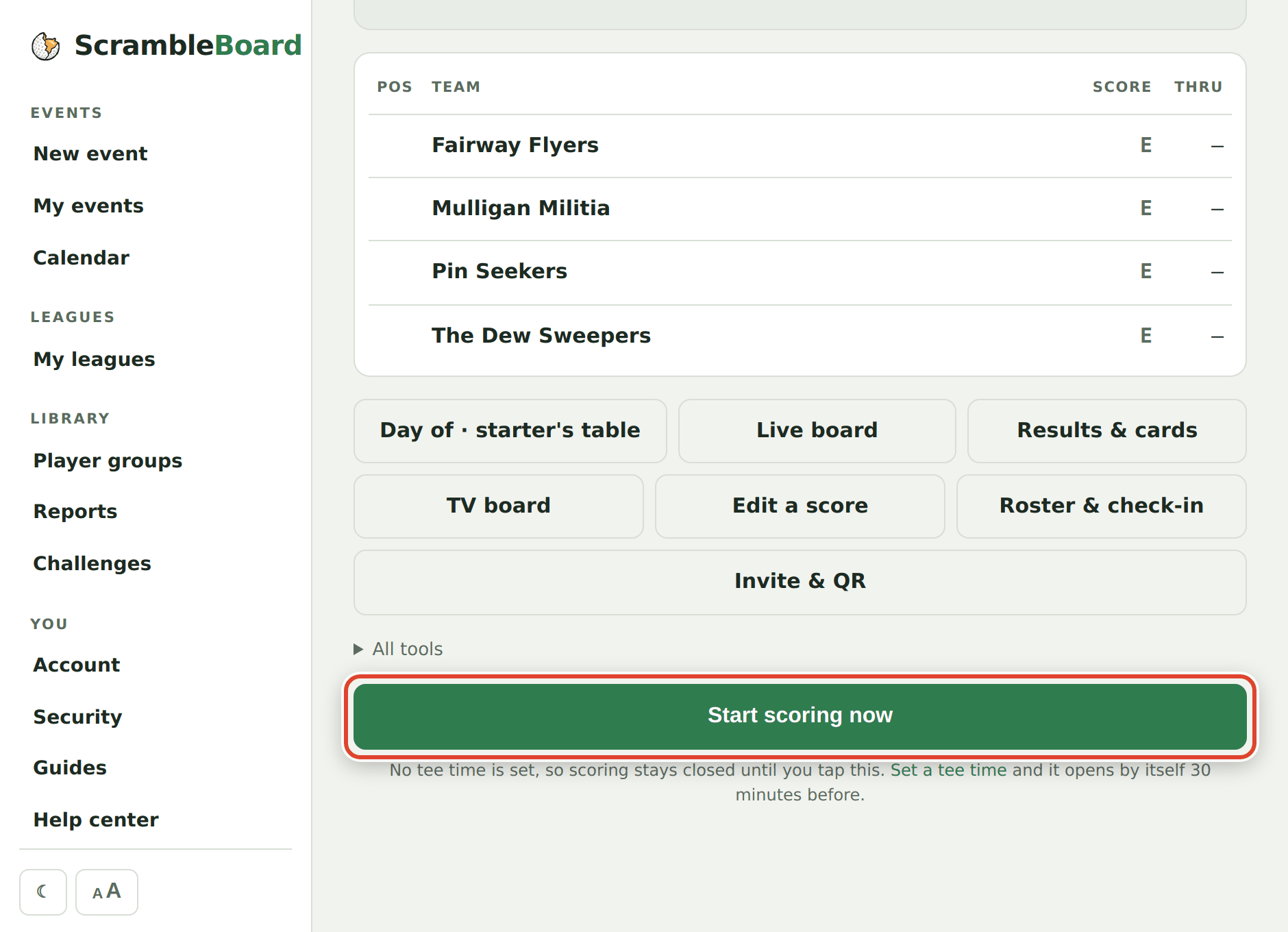This screenshot has width=1288, height=932.
Task: Go to Account settings
Action: tap(77, 665)
